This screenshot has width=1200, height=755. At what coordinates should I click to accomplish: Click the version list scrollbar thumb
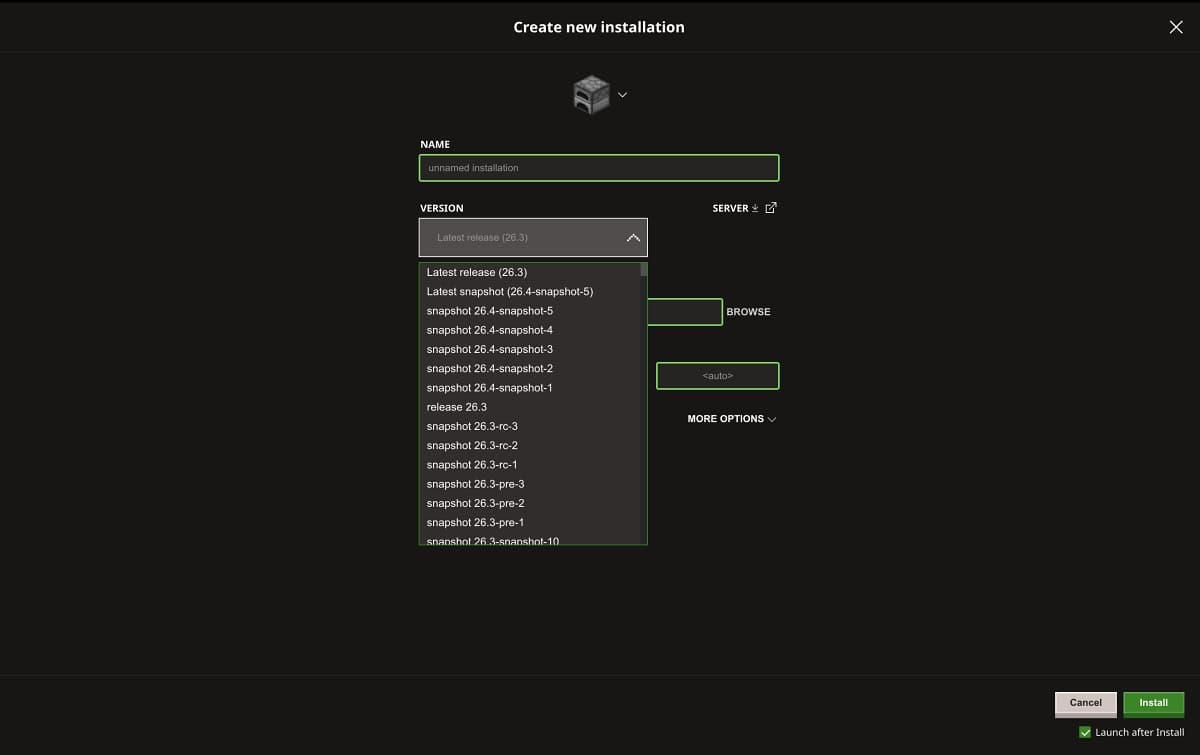(x=644, y=269)
